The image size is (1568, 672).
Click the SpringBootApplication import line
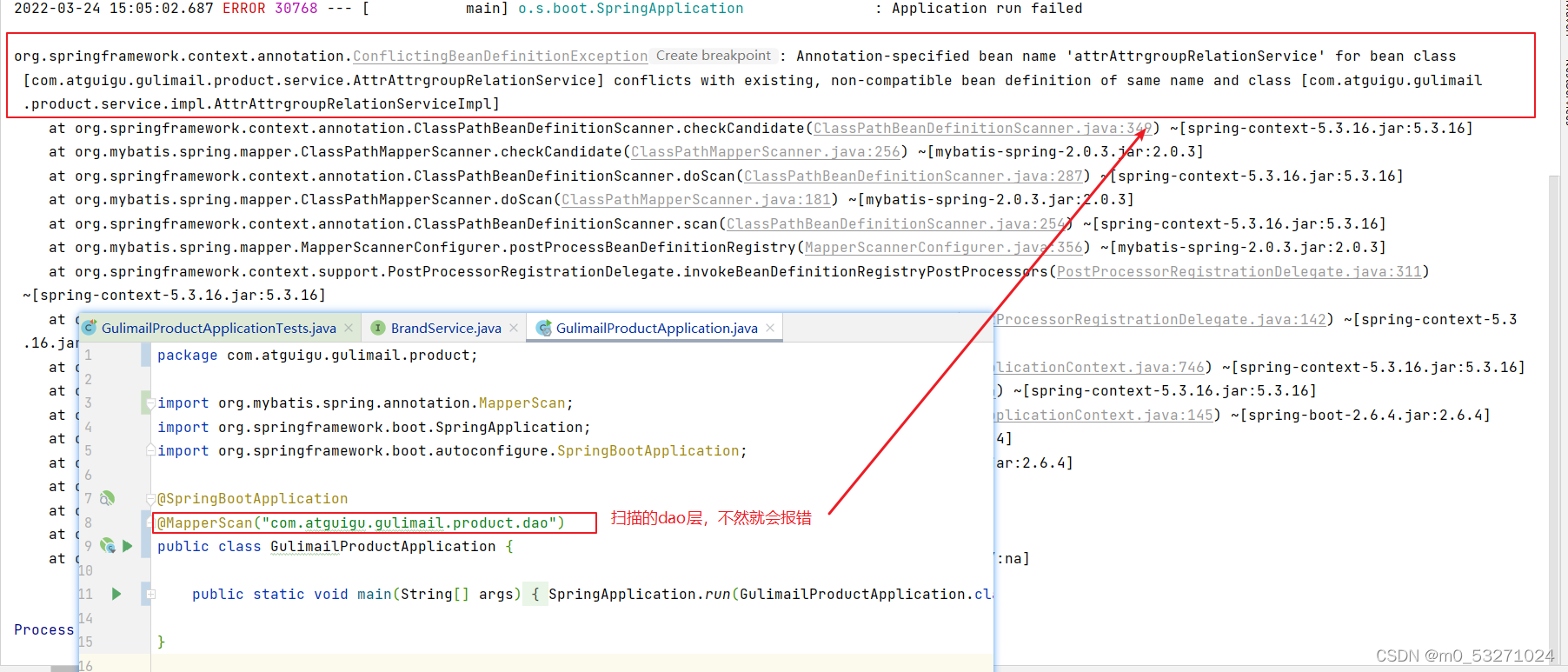452,451
